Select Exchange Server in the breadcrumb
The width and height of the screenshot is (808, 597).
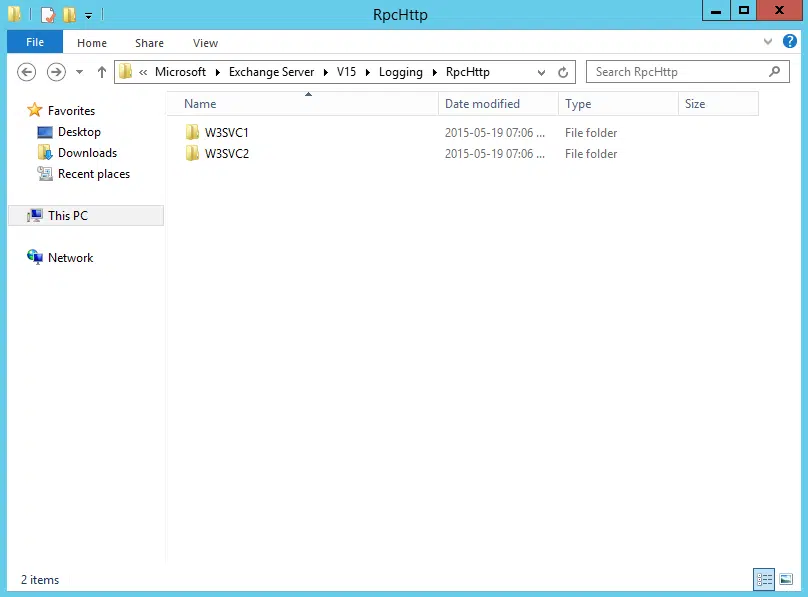tap(272, 72)
